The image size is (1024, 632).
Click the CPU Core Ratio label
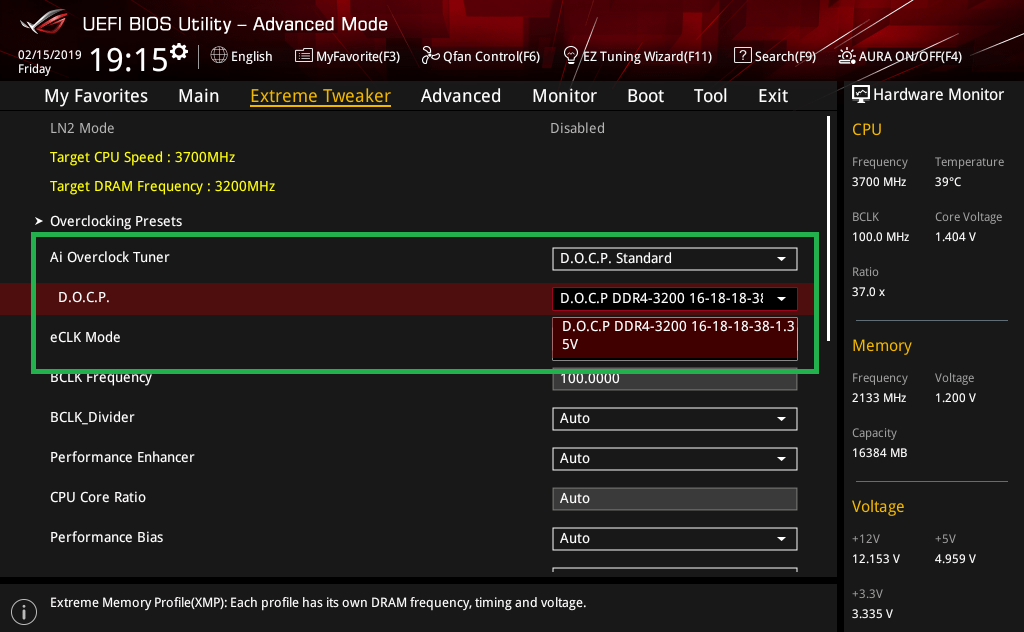point(98,498)
